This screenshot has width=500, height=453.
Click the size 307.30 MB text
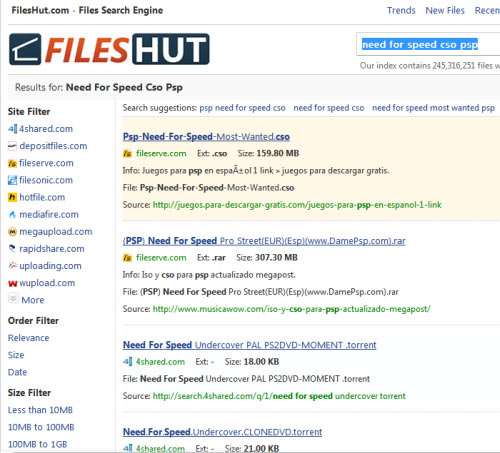click(x=276, y=258)
